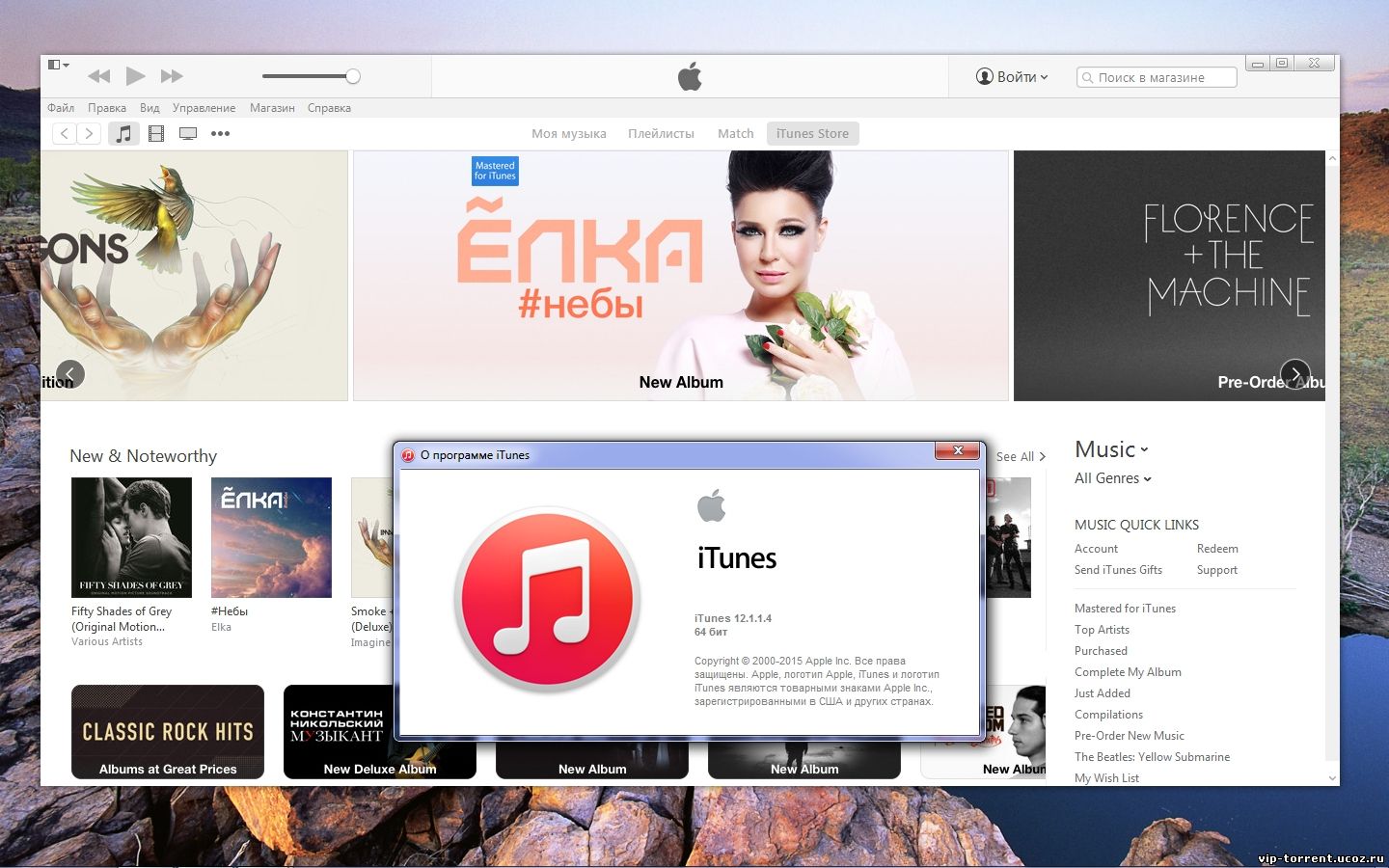Open the more media types ellipsis
The height and width of the screenshot is (868, 1389).
(x=220, y=134)
